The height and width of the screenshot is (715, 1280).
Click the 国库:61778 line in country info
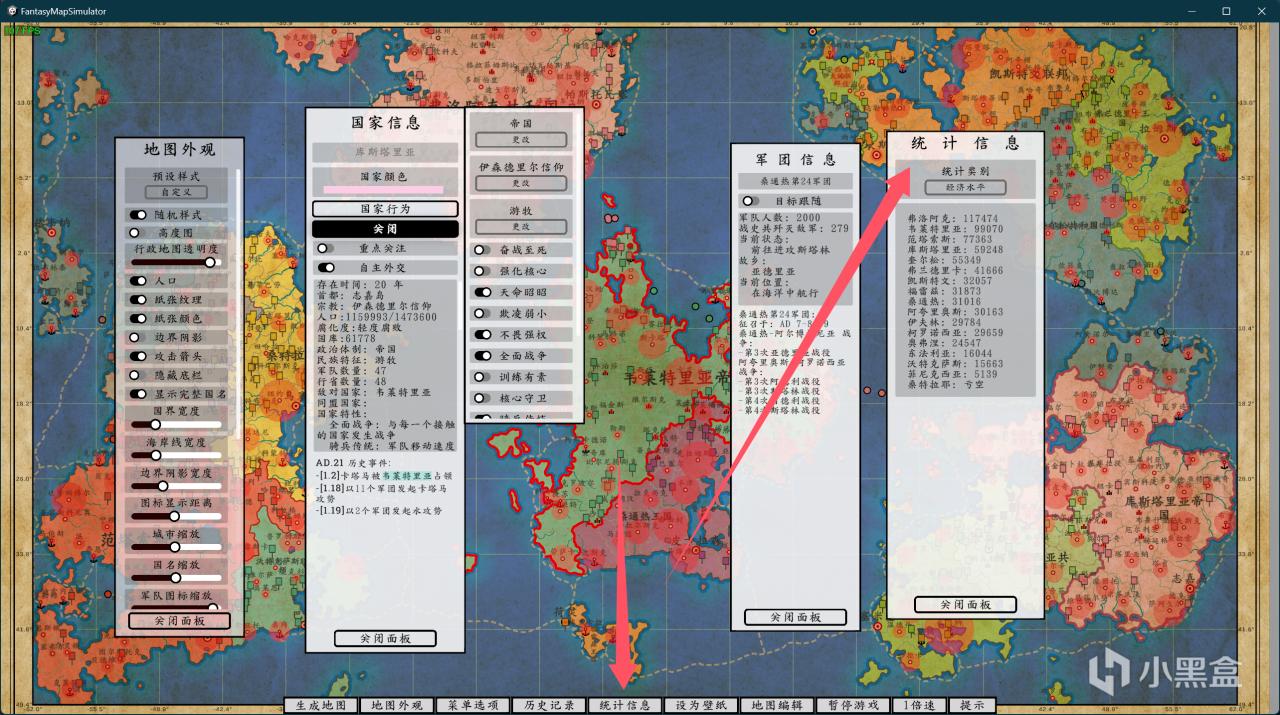pos(346,338)
